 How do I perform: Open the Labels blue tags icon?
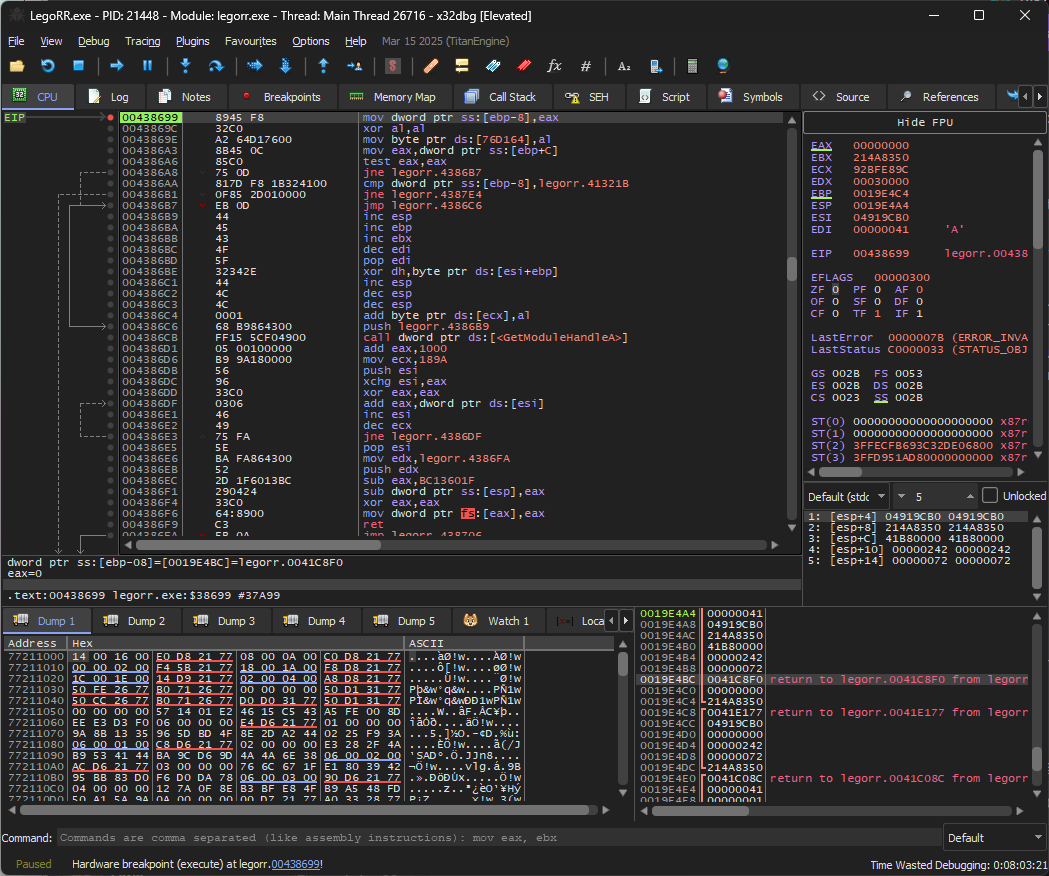(x=493, y=66)
